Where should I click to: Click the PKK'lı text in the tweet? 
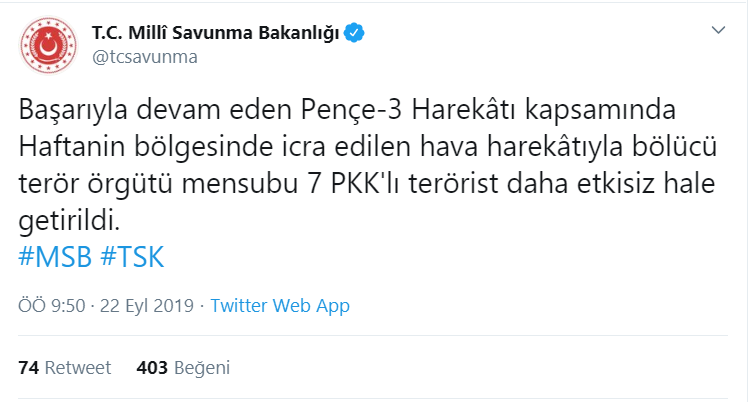(365, 184)
